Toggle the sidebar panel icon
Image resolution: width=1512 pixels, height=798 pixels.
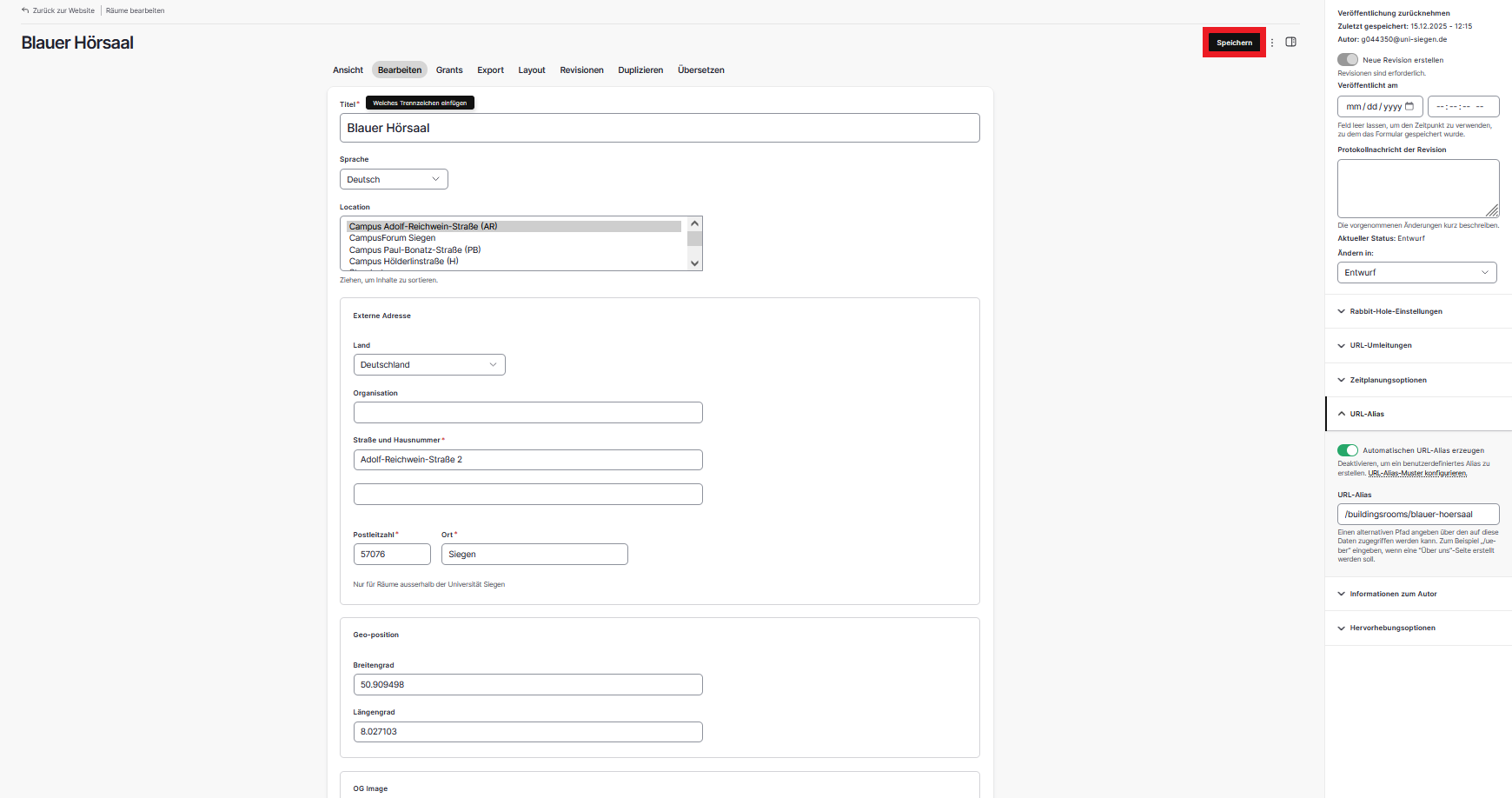tap(1291, 43)
